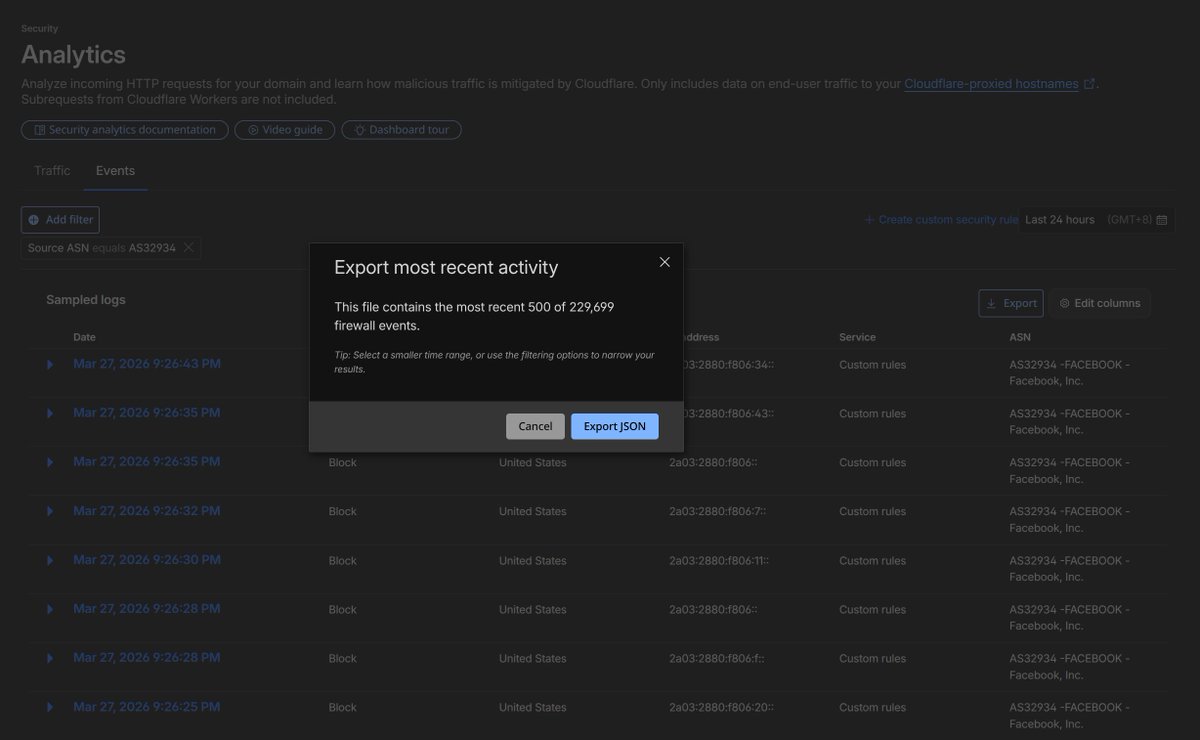Switch to the Traffic tab
Screen dimensions: 1200x740
point(52,171)
